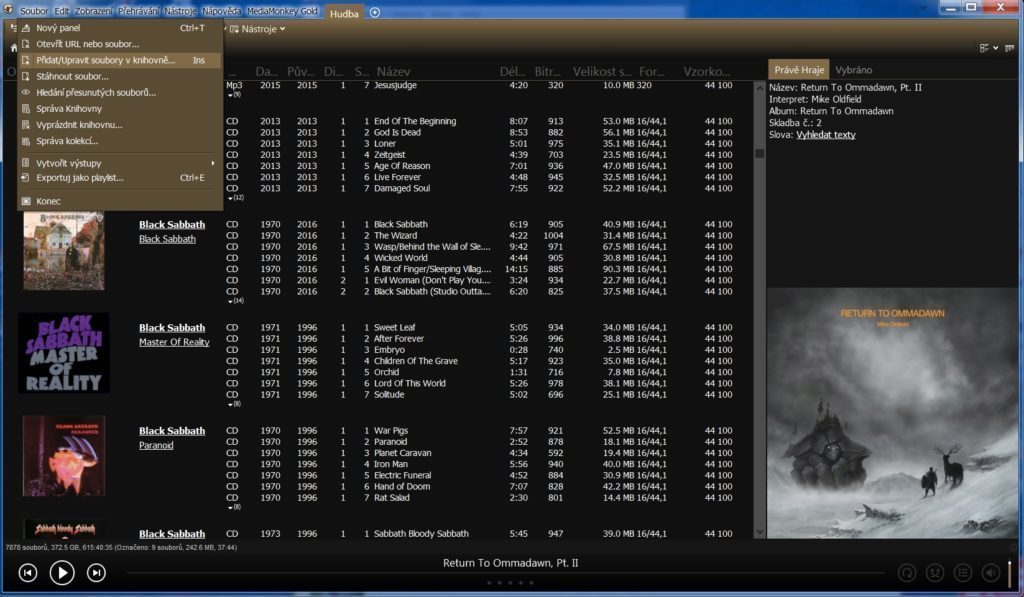The image size is (1024, 597).
Task: Expand the (12) tracks arrow under Damaged Soul
Action: [235, 198]
